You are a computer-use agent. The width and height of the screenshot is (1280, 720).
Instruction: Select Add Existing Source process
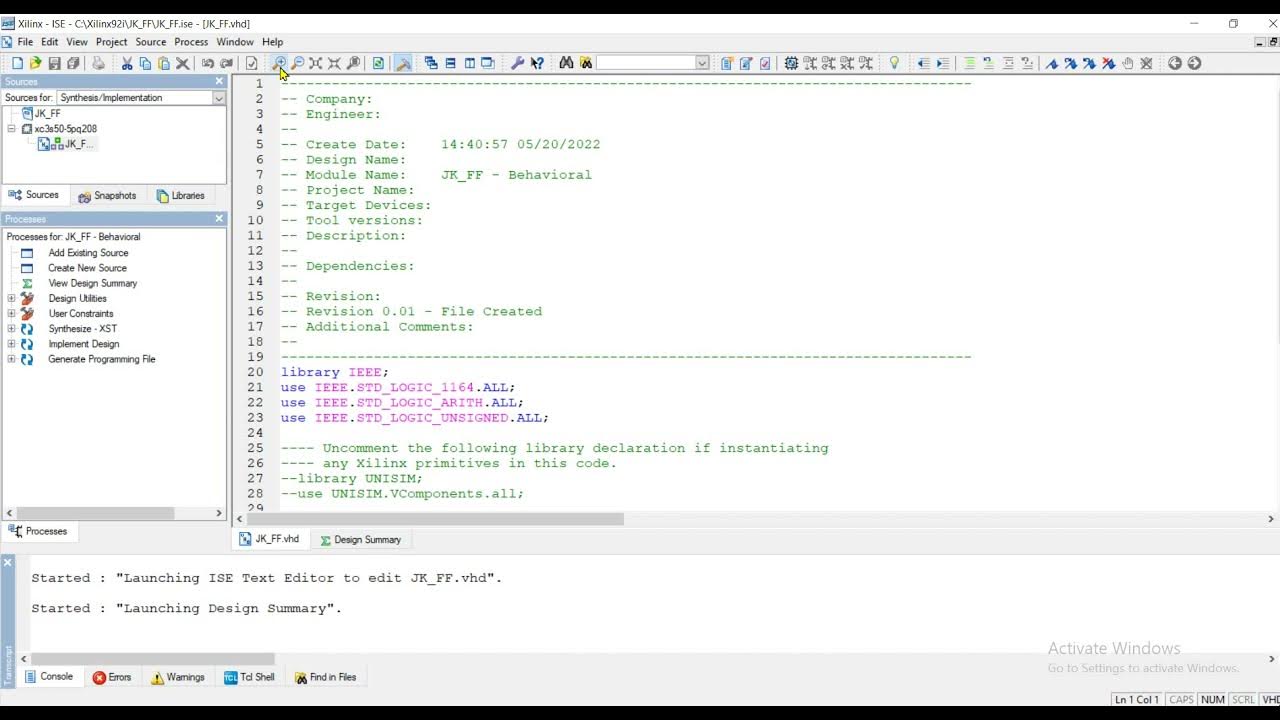[x=88, y=253]
